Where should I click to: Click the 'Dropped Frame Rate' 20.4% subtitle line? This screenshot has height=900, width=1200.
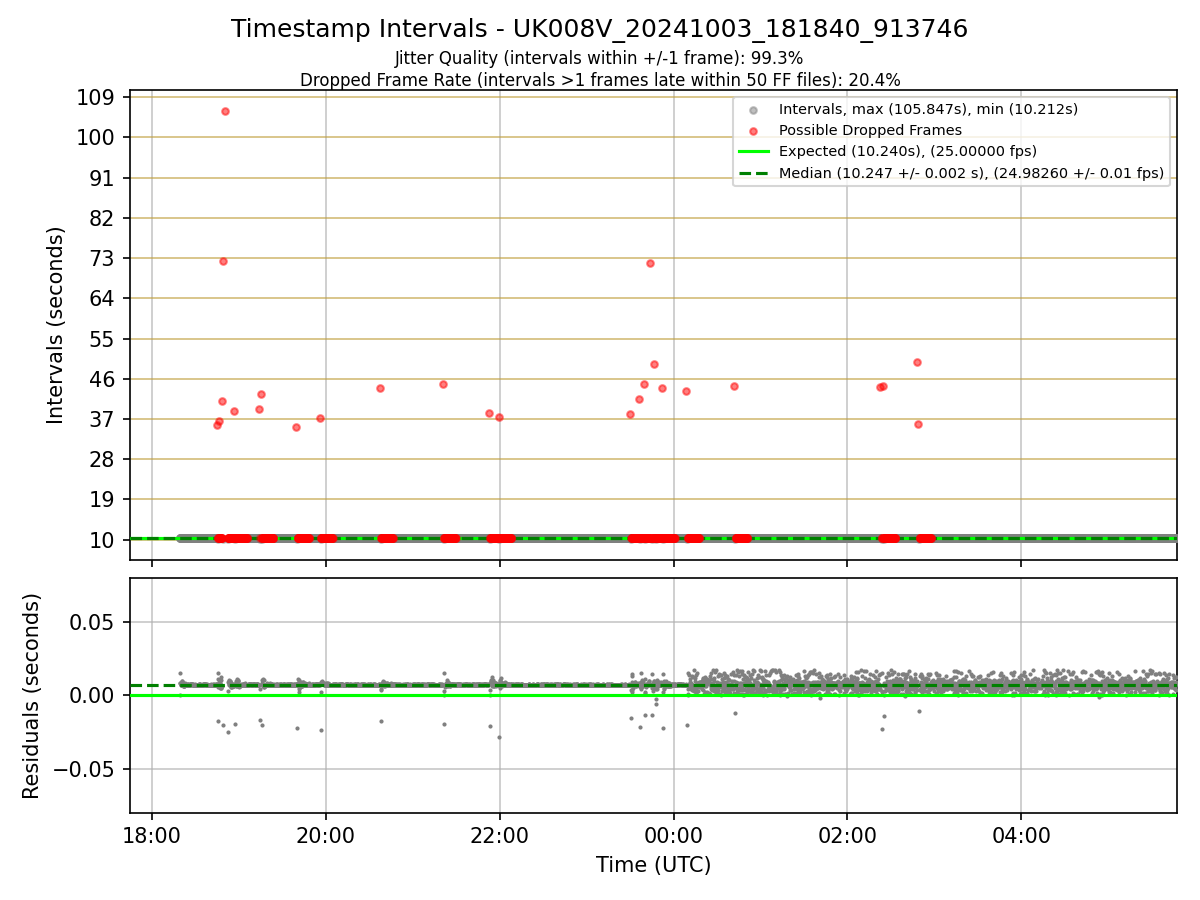pos(600,80)
